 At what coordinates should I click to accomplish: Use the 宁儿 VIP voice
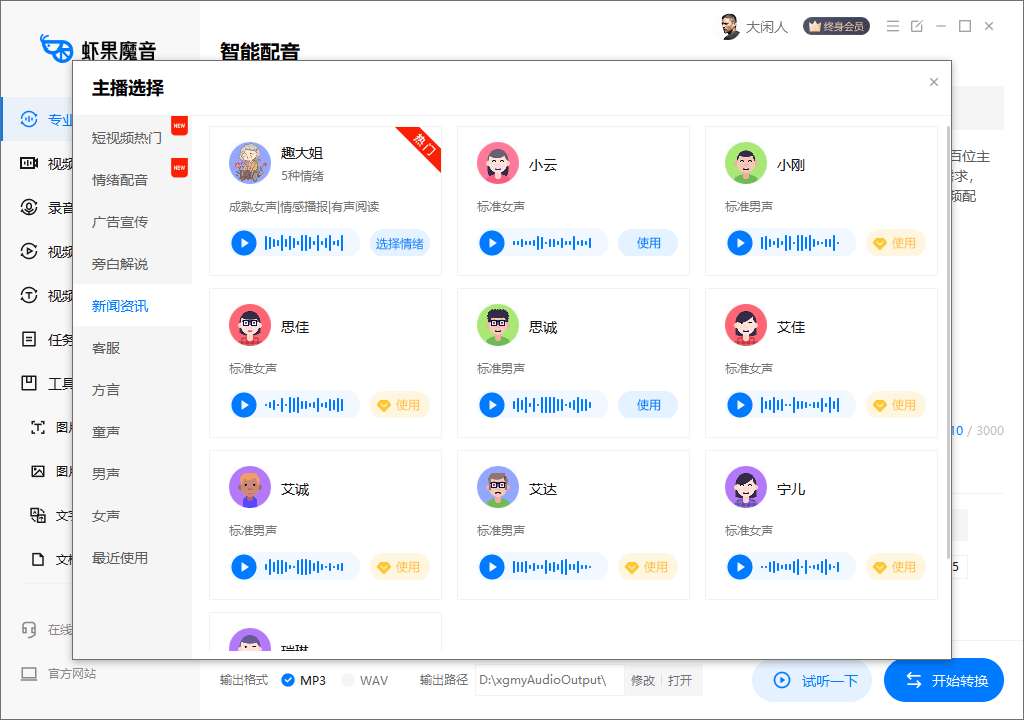pos(896,567)
